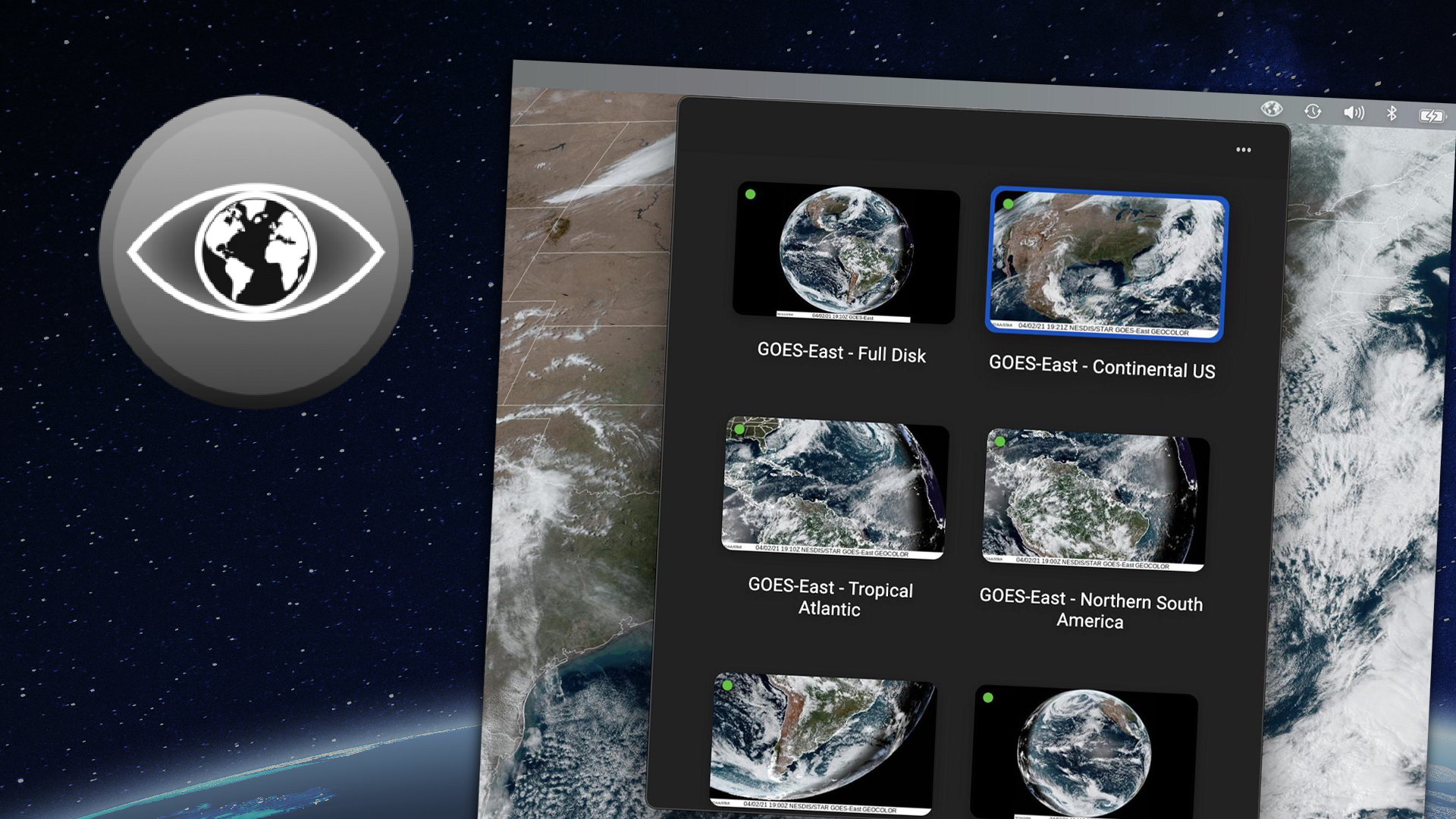Click the battery charging status icon

(1432, 116)
